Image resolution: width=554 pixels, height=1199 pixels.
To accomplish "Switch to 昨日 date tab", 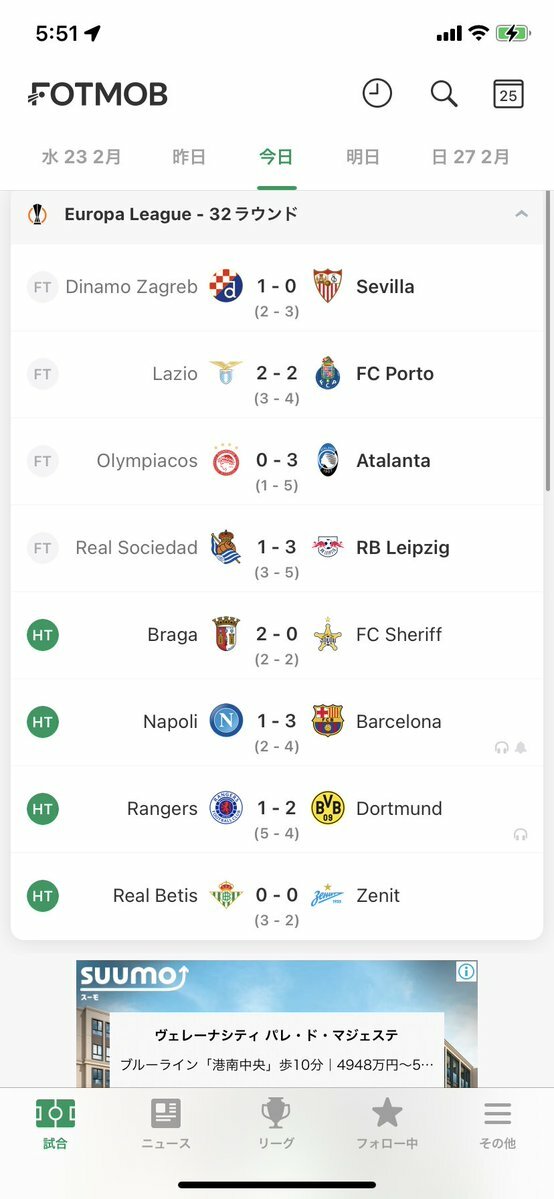I will click(x=189, y=157).
